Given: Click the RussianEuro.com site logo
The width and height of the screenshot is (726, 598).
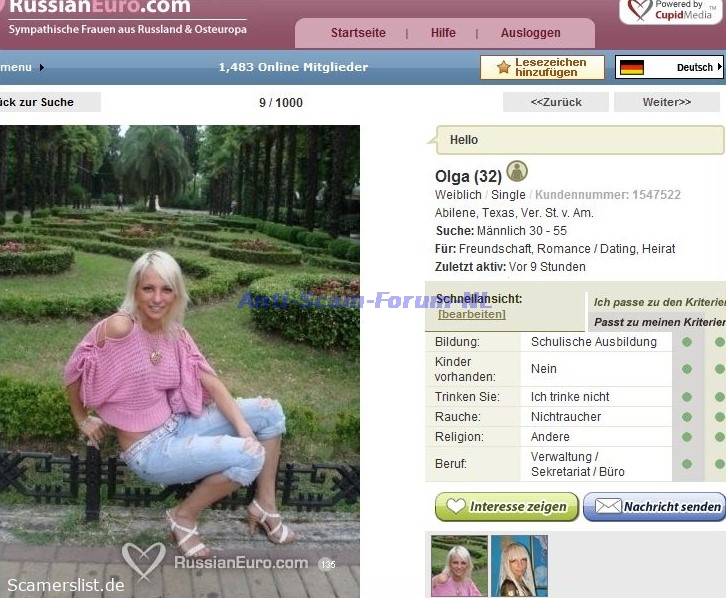Looking at the screenshot, I should [x=98, y=8].
